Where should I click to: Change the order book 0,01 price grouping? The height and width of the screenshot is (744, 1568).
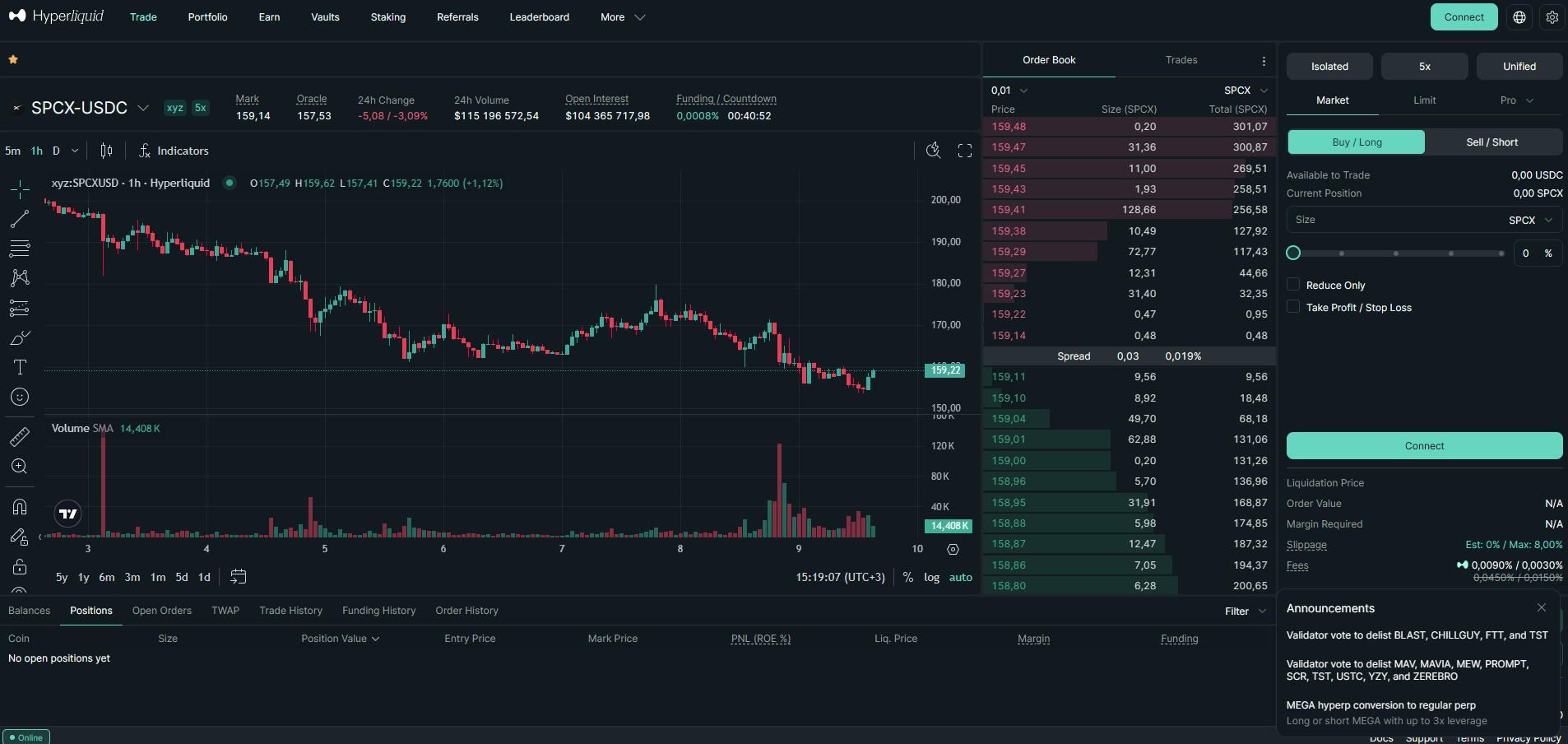[1009, 91]
